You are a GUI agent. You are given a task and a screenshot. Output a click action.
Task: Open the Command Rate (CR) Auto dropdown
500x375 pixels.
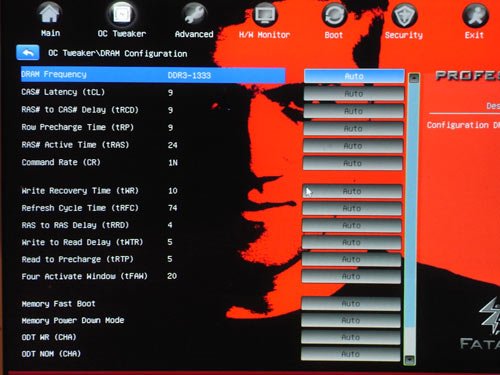coord(353,163)
